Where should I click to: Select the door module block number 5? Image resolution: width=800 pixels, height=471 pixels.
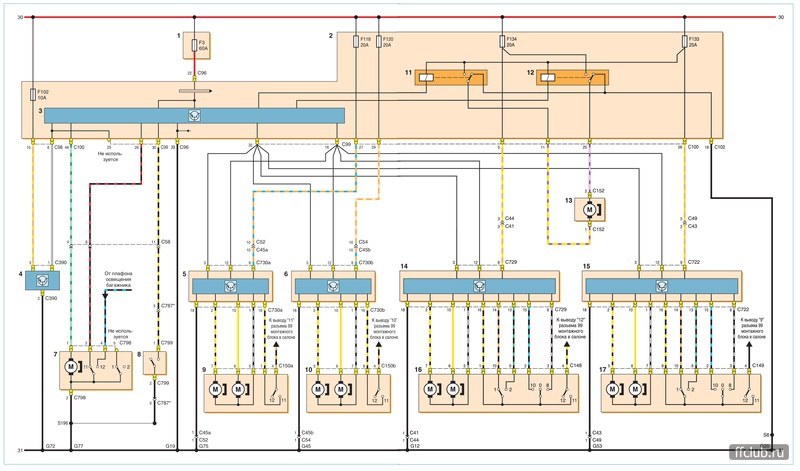(230, 286)
